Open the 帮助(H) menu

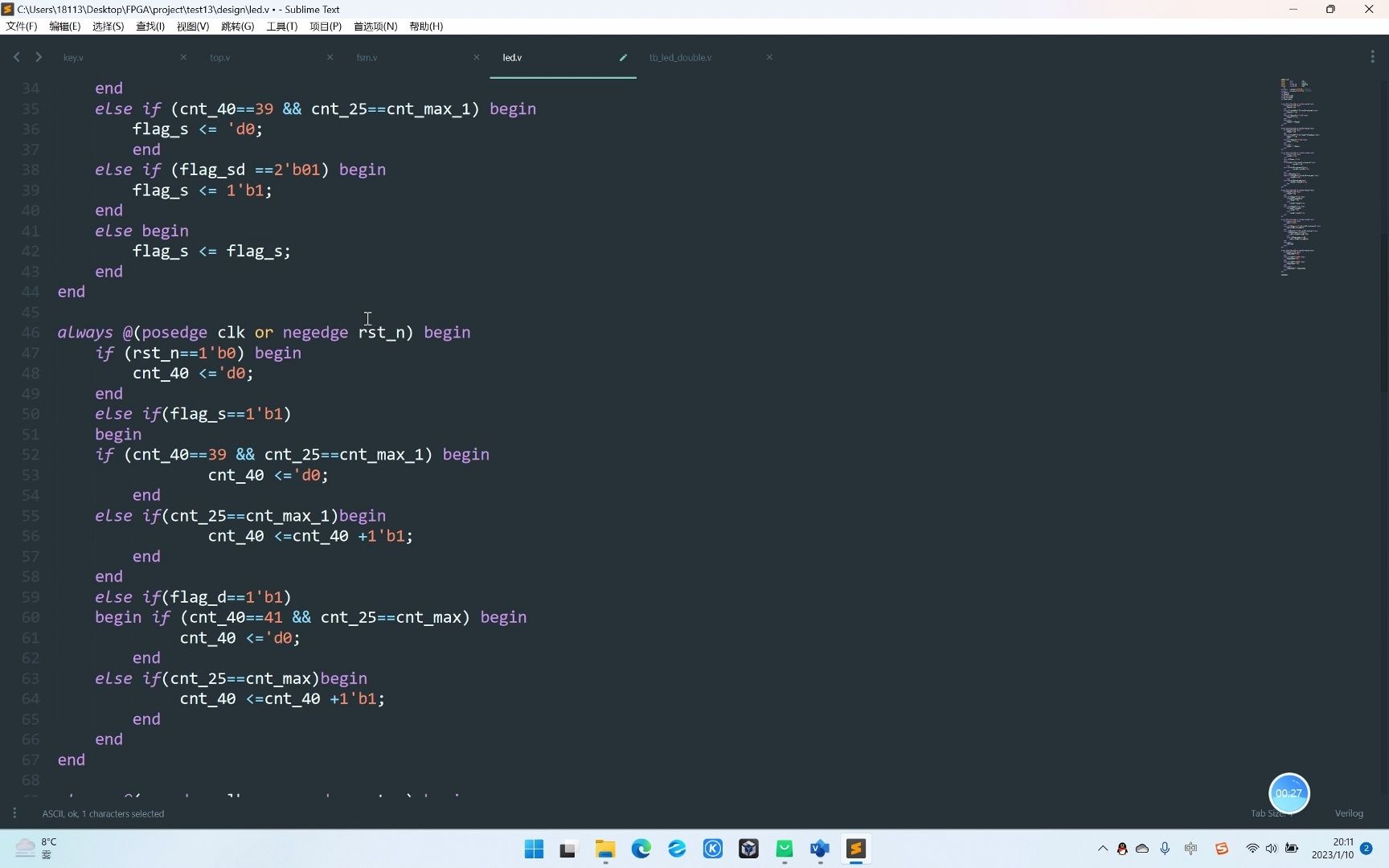click(x=426, y=27)
